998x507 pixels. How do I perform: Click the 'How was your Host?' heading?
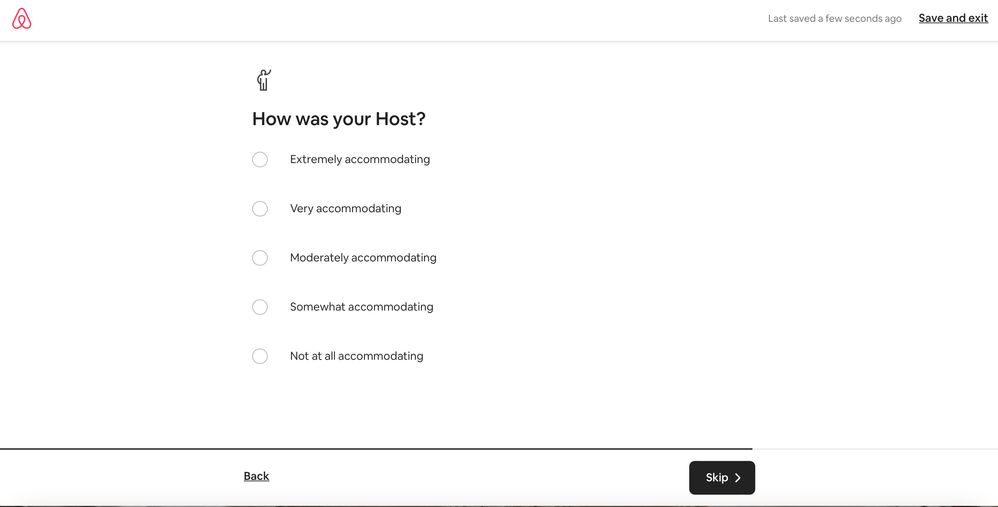coord(338,119)
